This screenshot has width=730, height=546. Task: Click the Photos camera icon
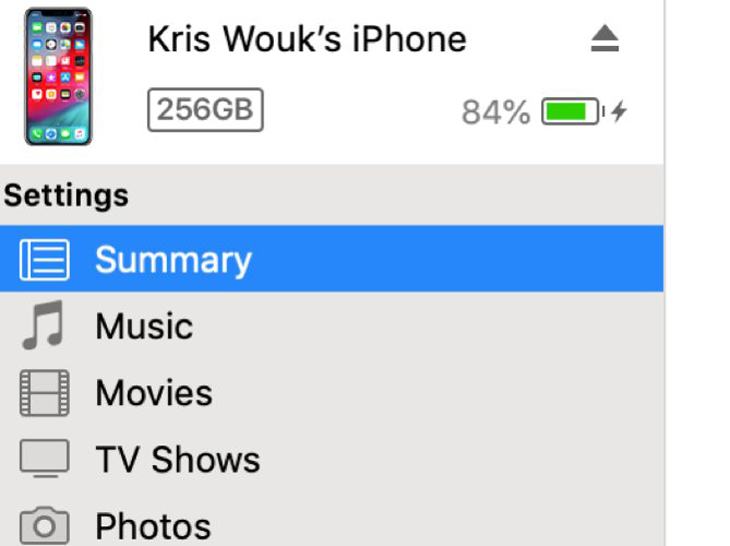44,526
